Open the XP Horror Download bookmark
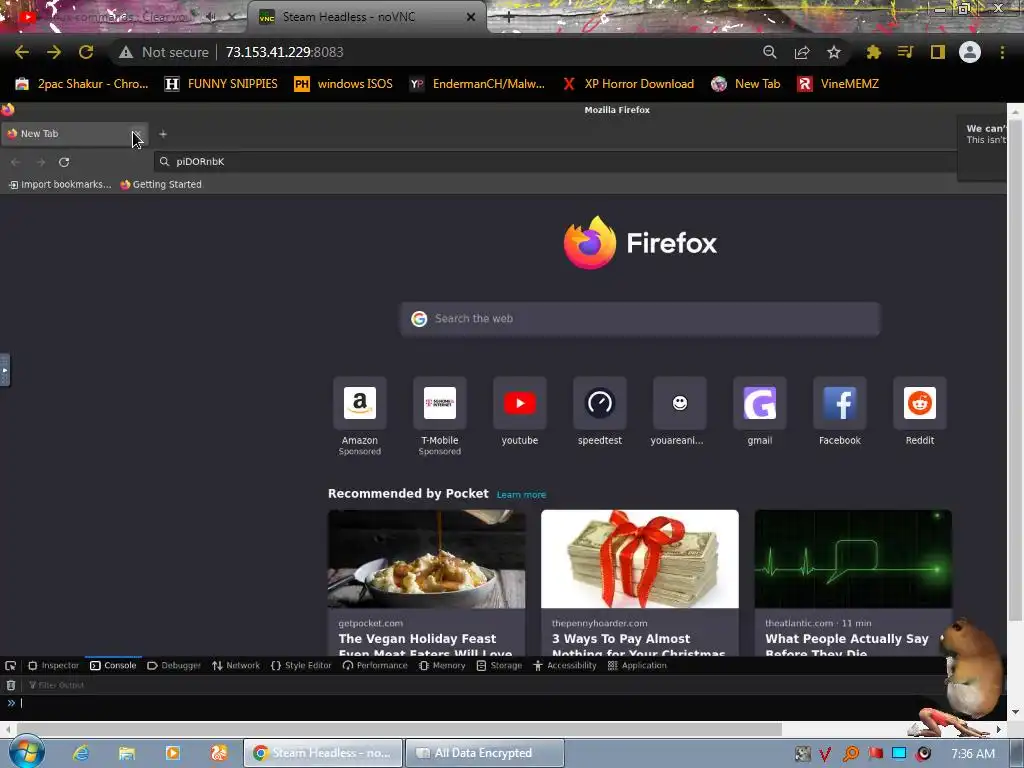Screen dimensions: 1024x768 point(628,84)
